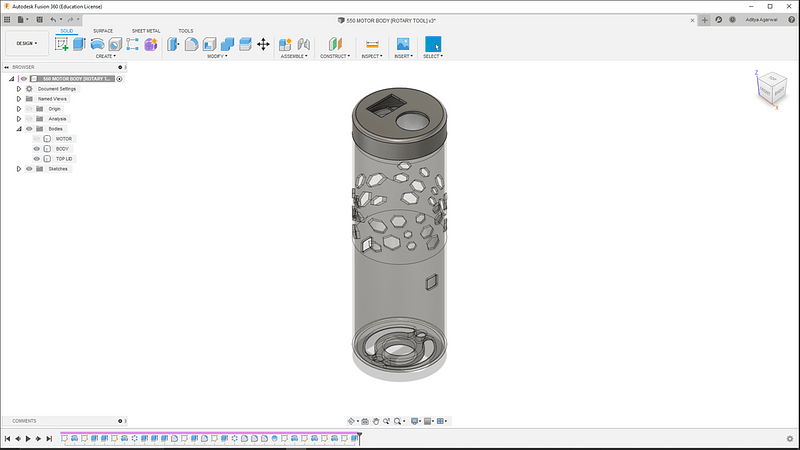Image resolution: width=800 pixels, height=450 pixels.
Task: Switch to the TOOLS tab
Action: tap(186, 31)
